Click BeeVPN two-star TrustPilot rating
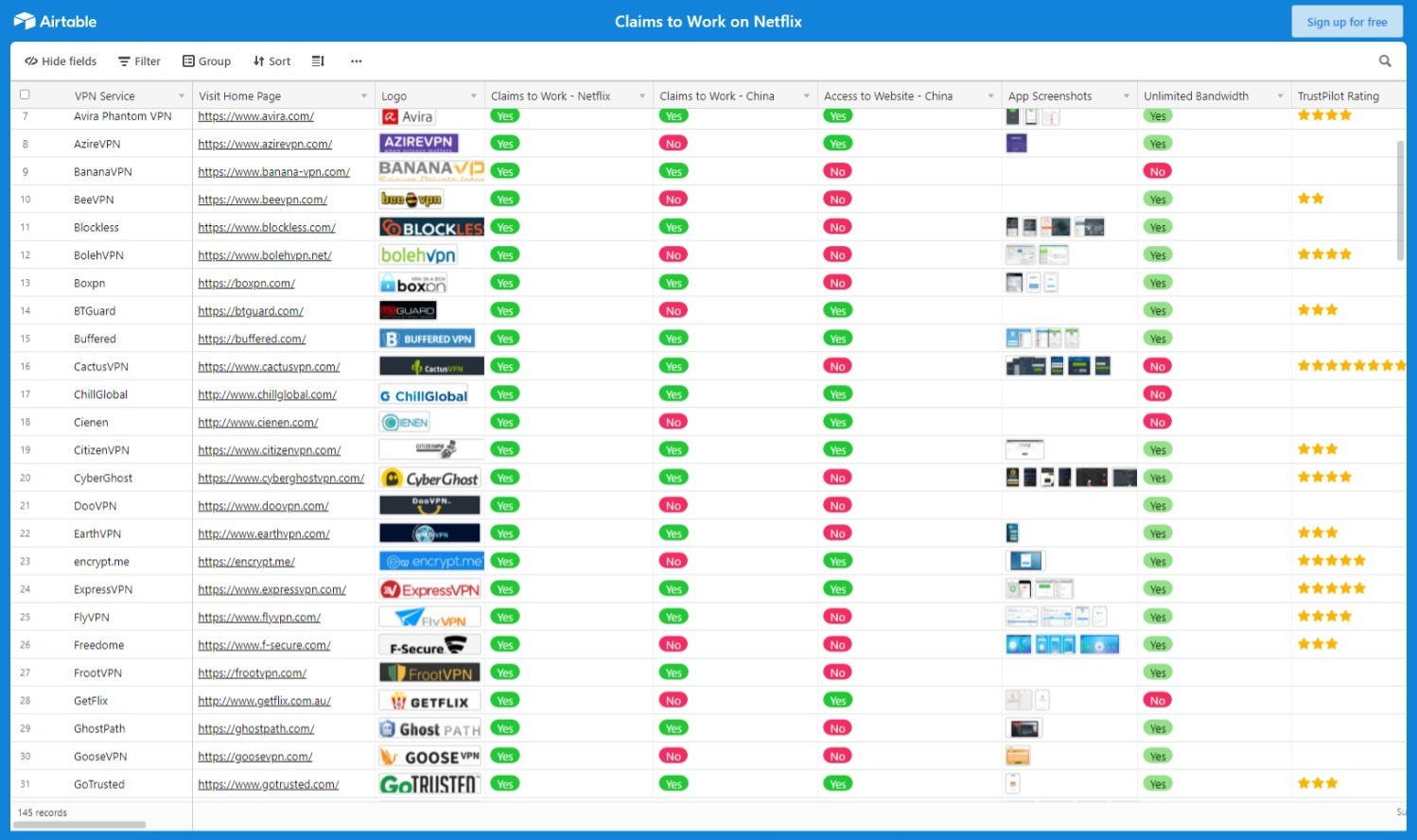 coord(1311,199)
